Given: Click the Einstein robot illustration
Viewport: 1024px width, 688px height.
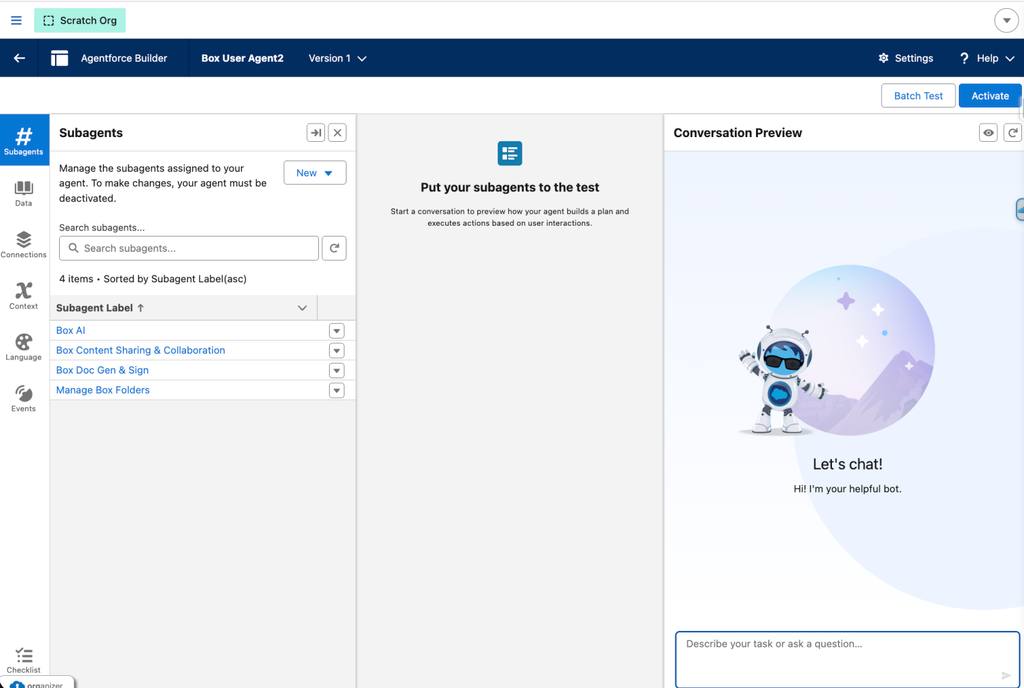Looking at the screenshot, I should coord(780,379).
